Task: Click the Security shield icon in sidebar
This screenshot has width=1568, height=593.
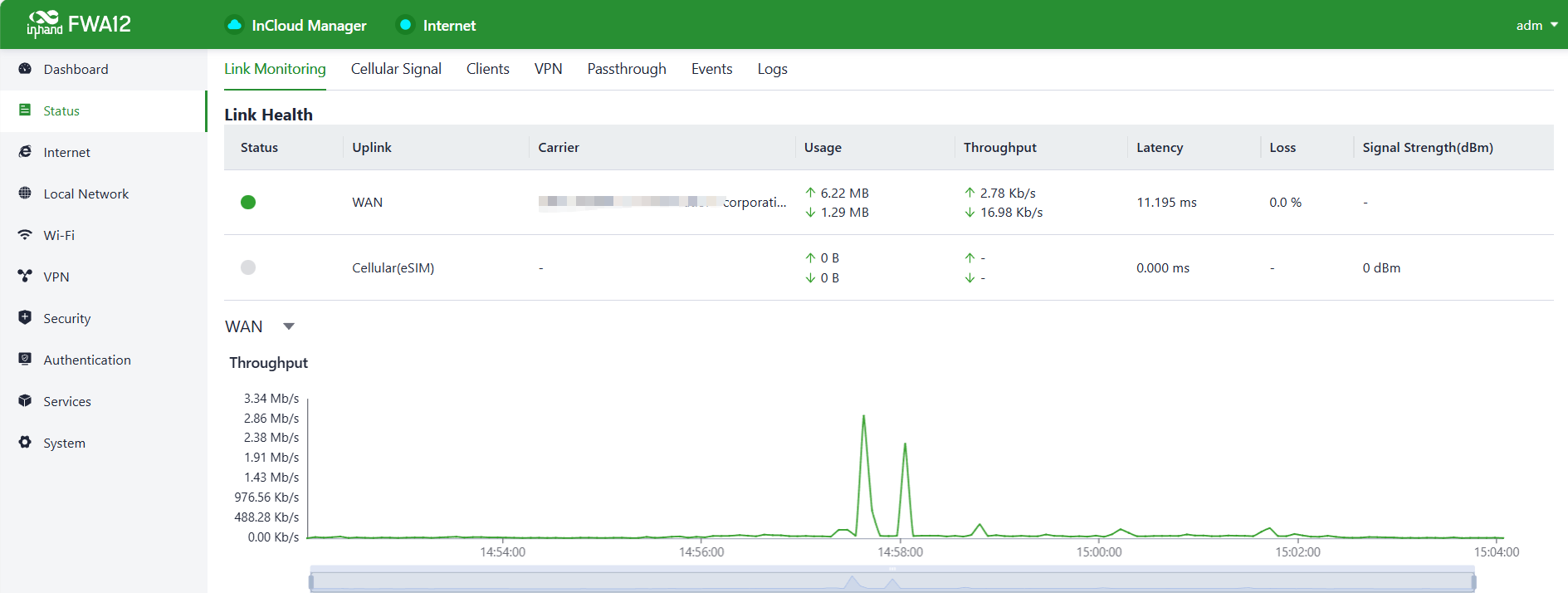Action: pos(25,318)
